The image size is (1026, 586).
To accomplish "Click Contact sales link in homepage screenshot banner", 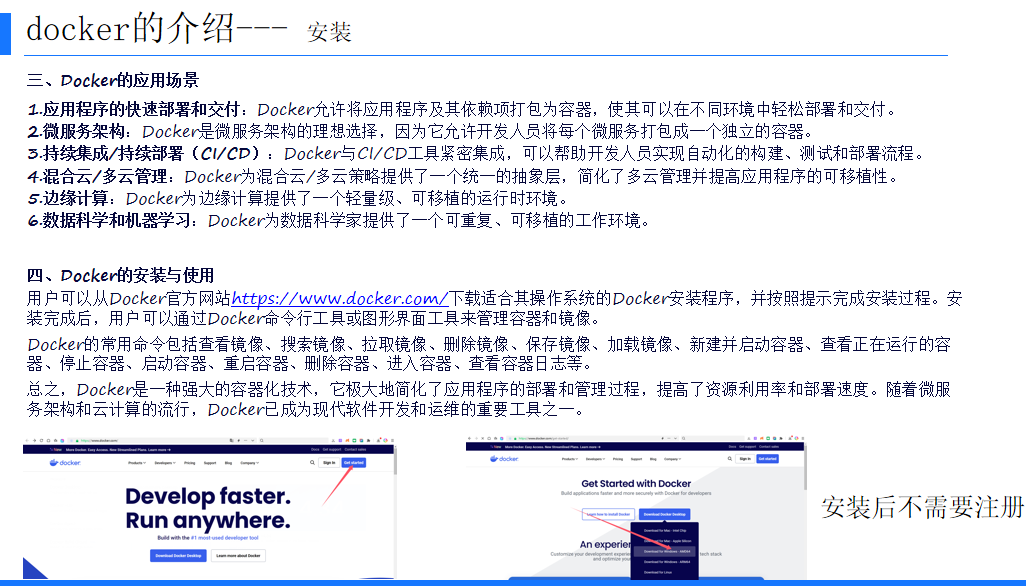I will pyautogui.click(x=355, y=449).
